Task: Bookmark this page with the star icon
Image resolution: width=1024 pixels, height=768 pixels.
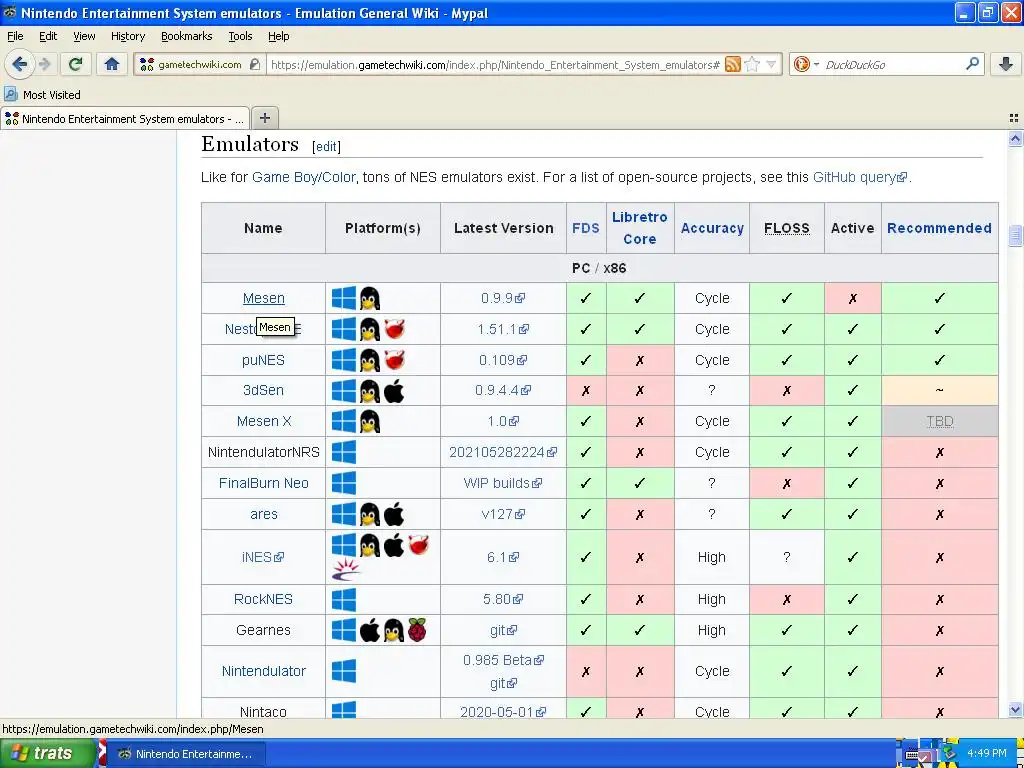Action: 752,65
